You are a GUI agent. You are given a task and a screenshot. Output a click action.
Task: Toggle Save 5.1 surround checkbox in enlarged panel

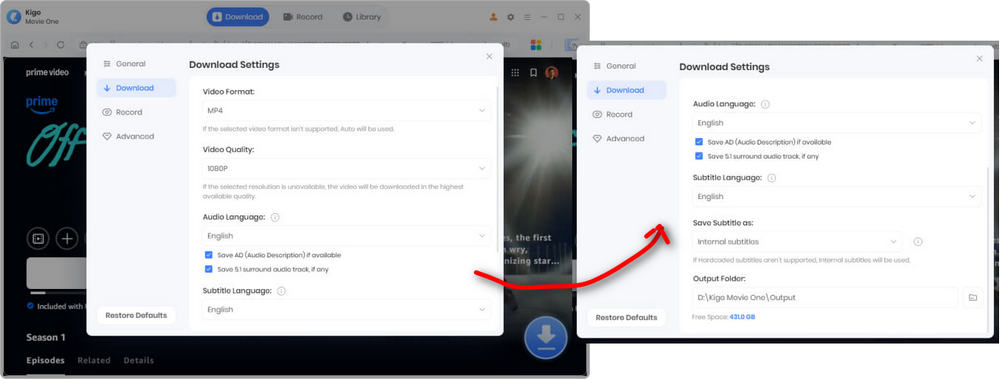point(699,156)
